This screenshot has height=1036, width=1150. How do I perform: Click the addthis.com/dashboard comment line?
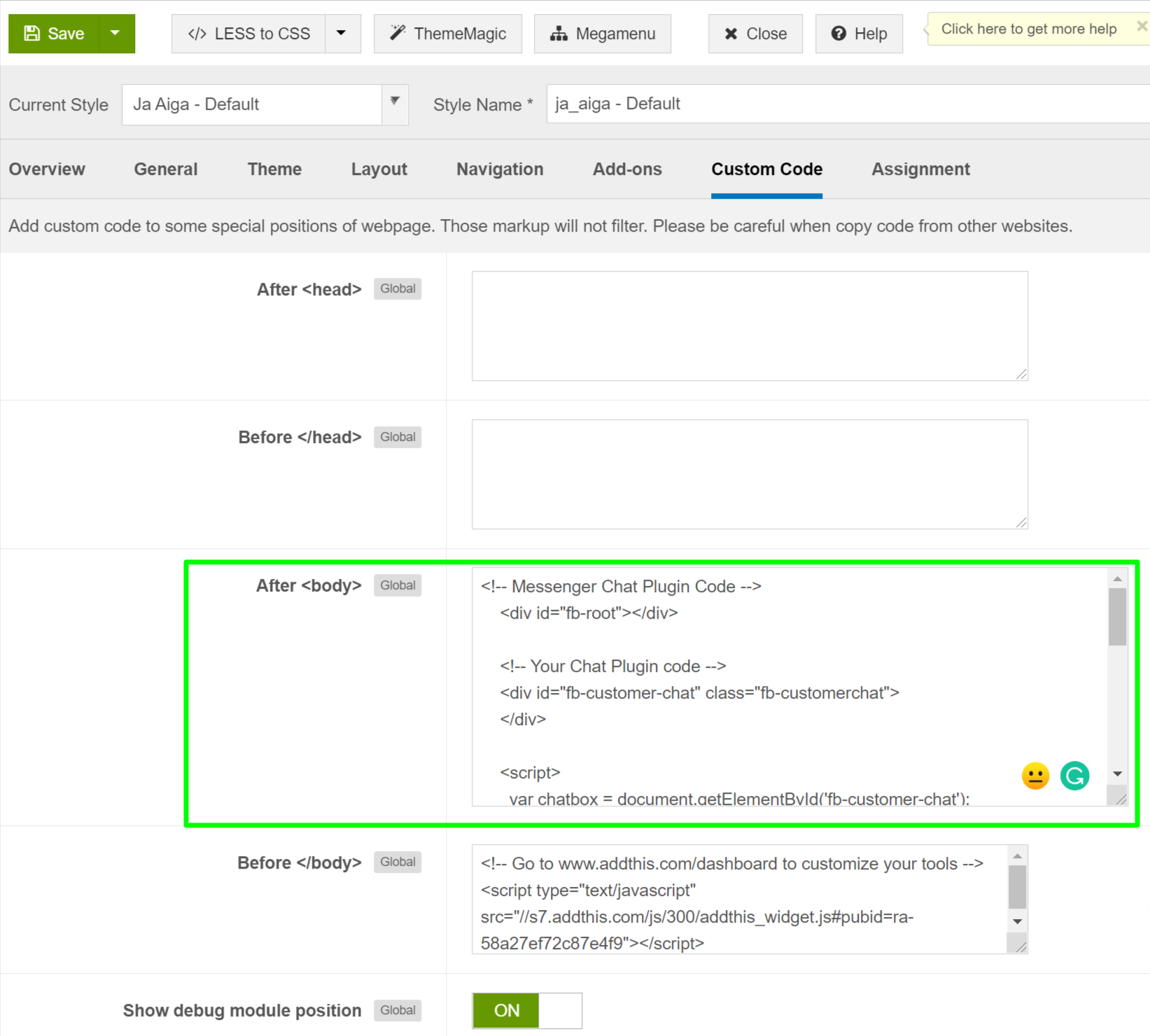pos(732,864)
